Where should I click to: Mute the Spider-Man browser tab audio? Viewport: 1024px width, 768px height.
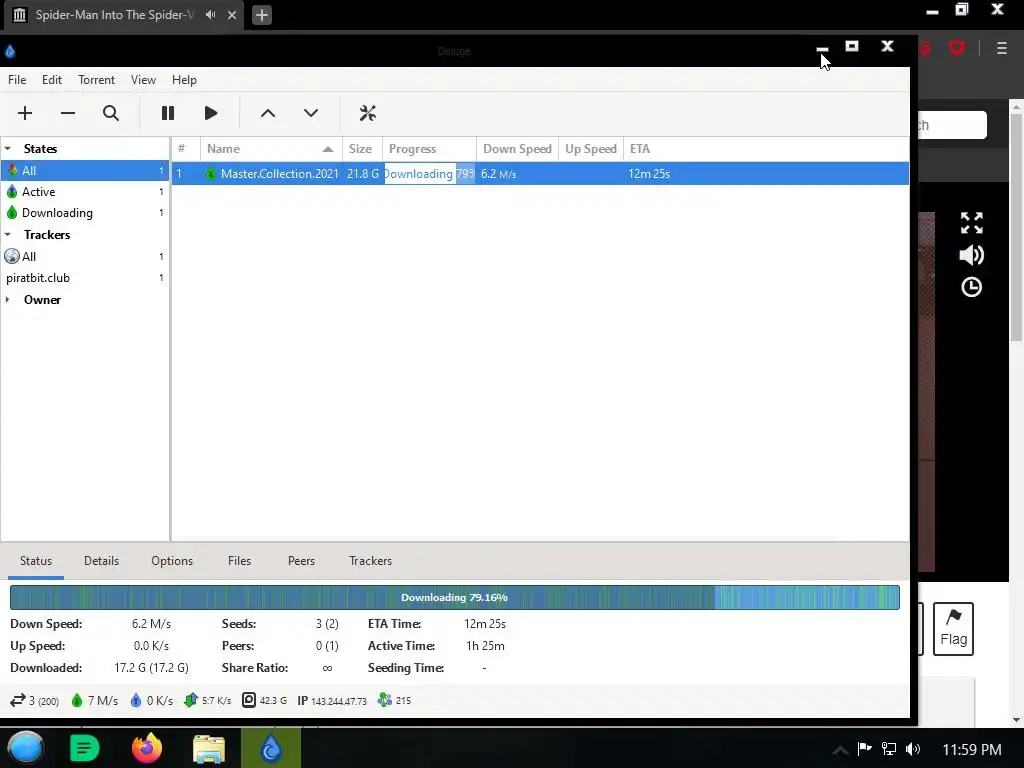210,14
